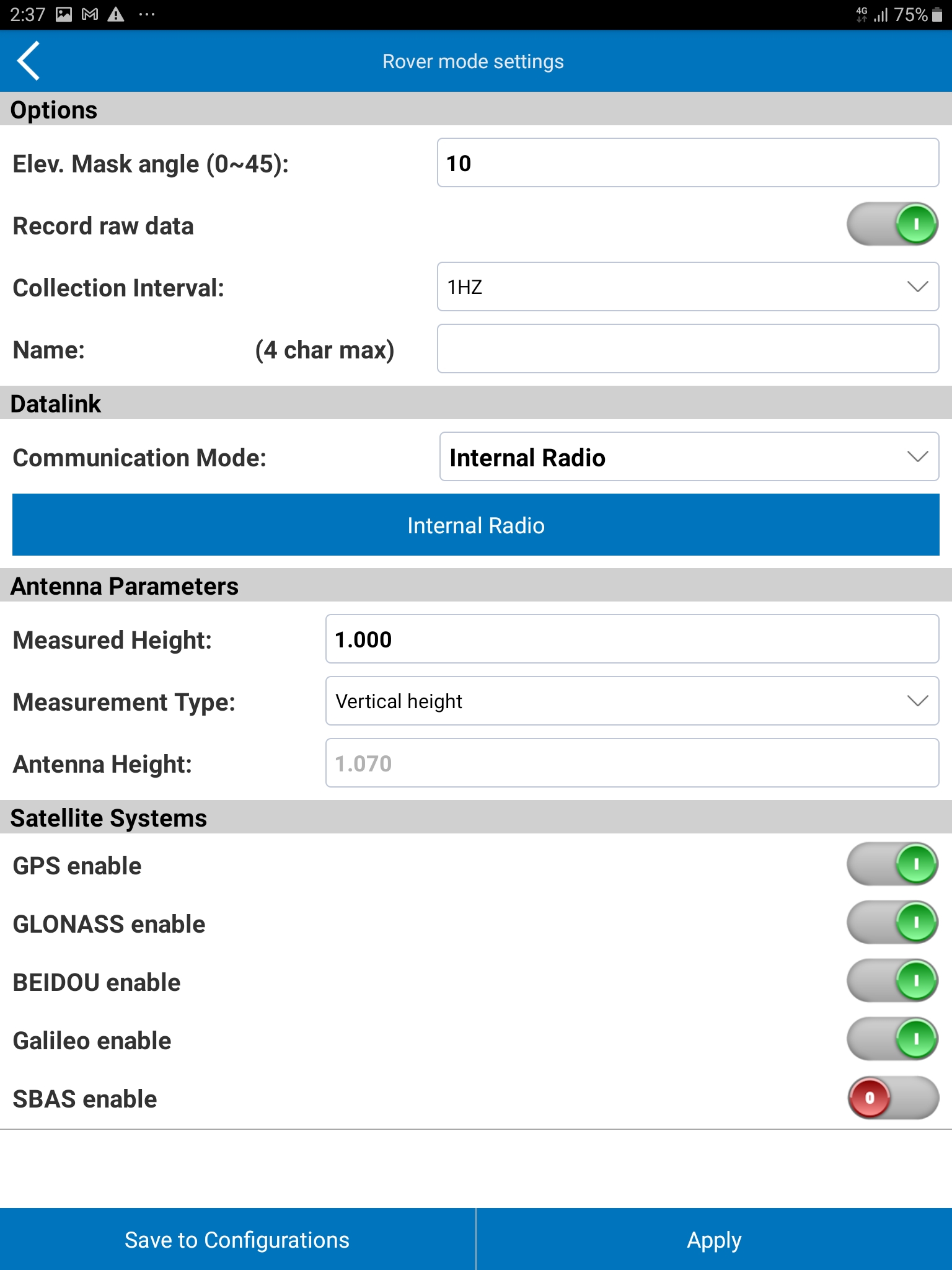952x1270 pixels.
Task: Tap Save to Configurations
Action: click(237, 1239)
